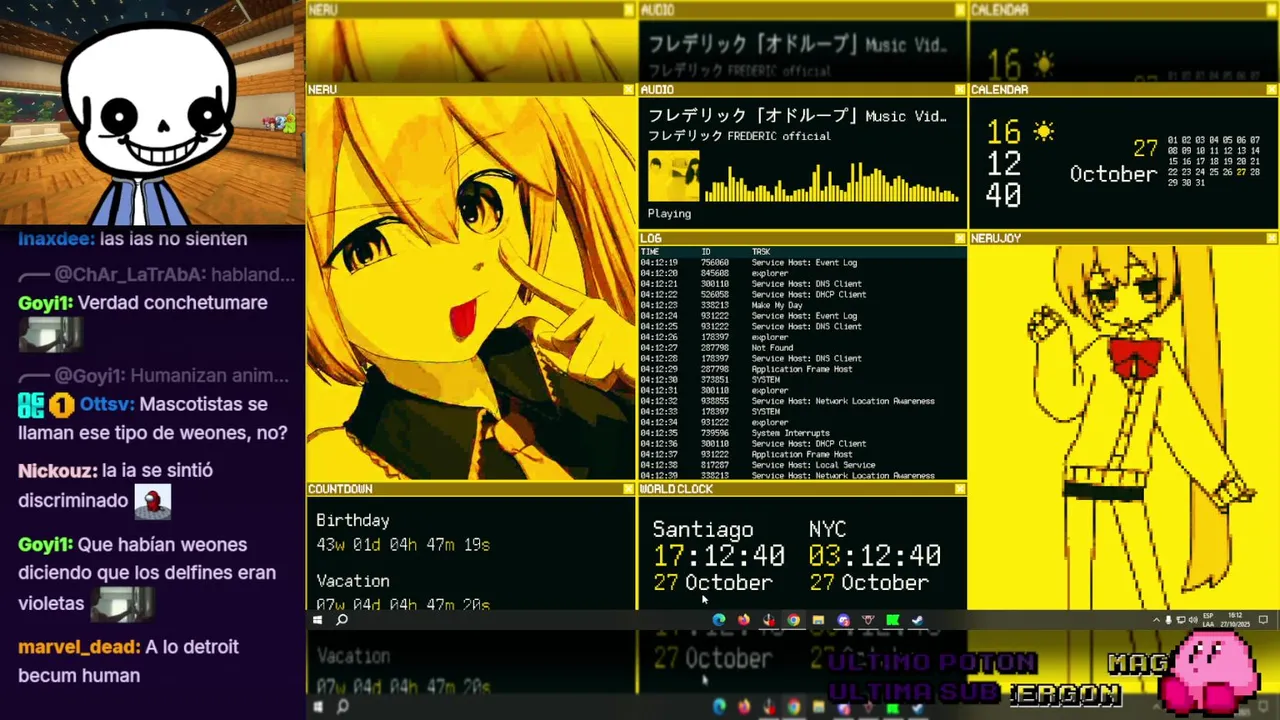Click the COUNTDOWN panel title
The width and height of the screenshot is (1280, 720).
[340, 489]
